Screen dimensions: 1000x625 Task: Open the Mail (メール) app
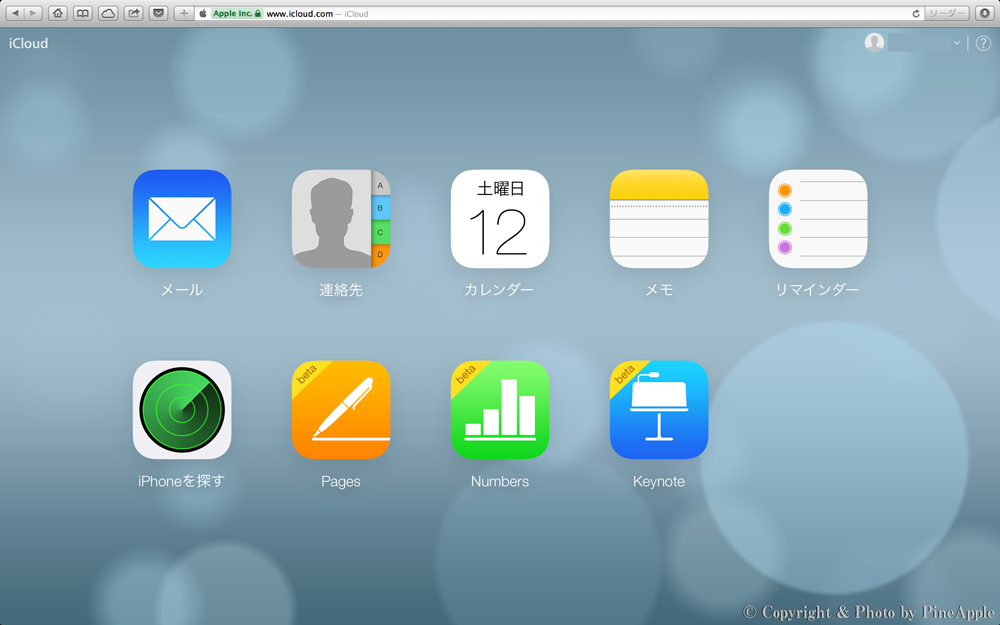182,219
